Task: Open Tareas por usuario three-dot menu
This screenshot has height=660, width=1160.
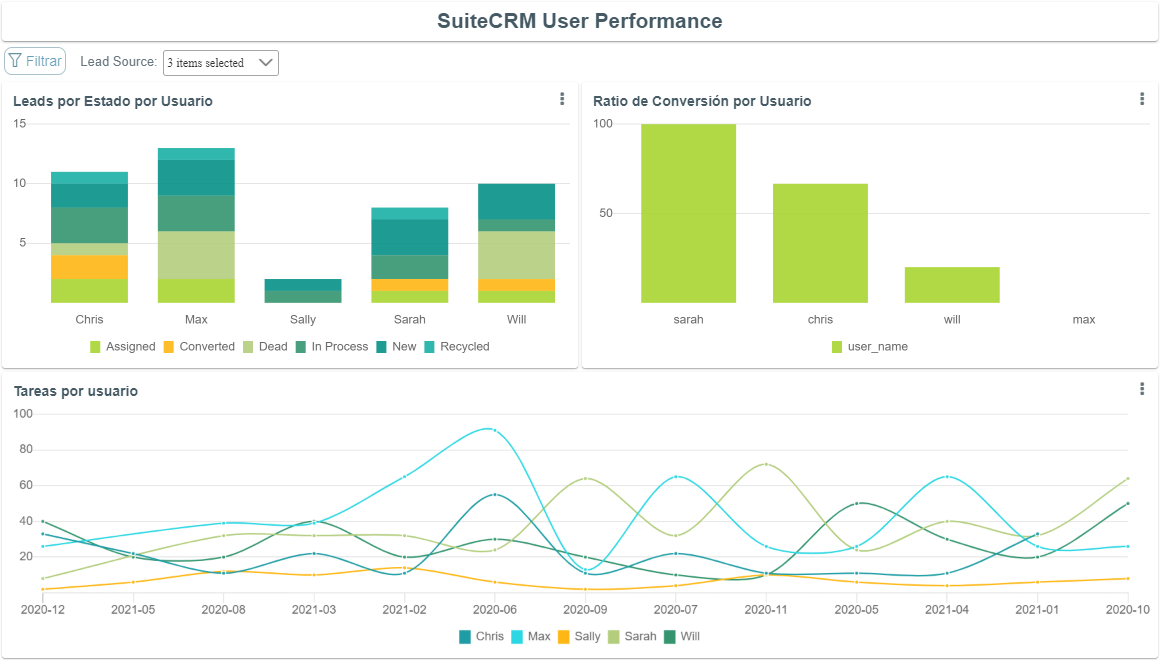Action: [x=1142, y=389]
